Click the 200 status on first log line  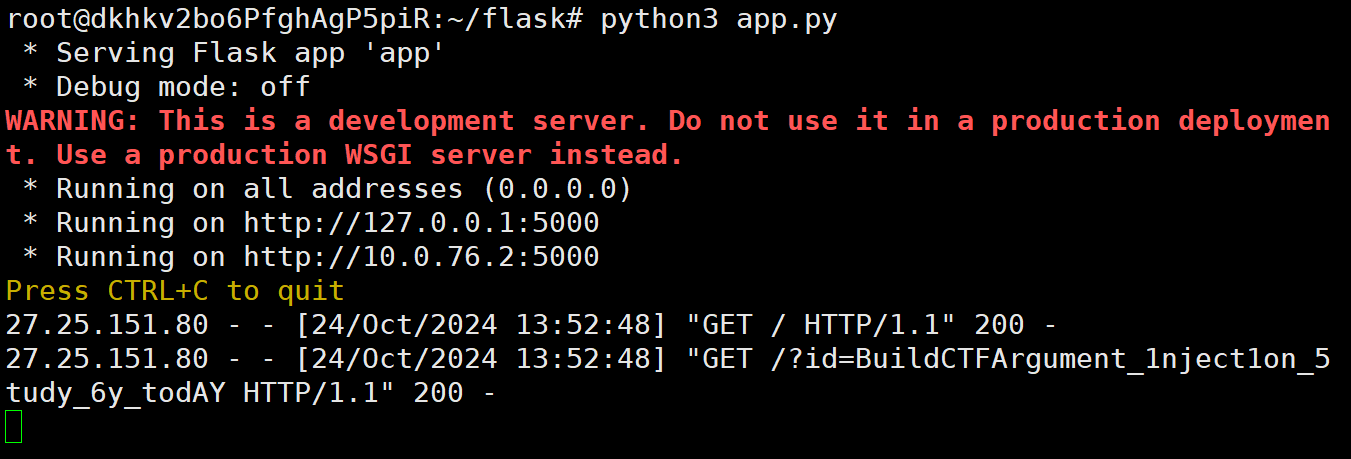tap(998, 324)
